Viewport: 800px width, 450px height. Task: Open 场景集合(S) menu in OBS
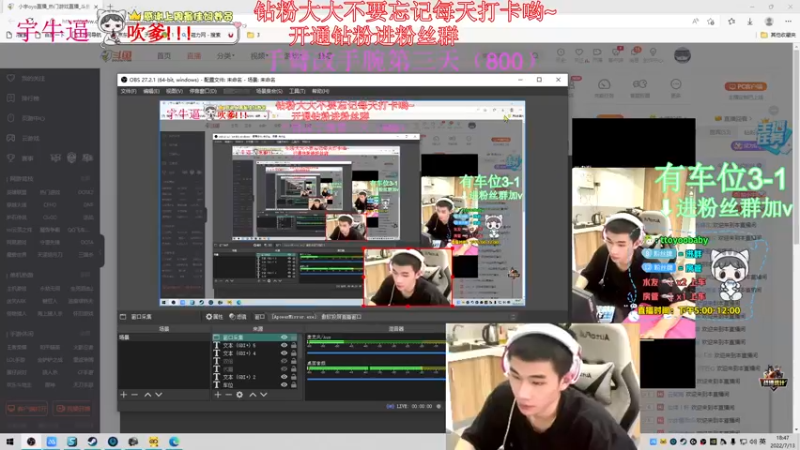(269, 91)
